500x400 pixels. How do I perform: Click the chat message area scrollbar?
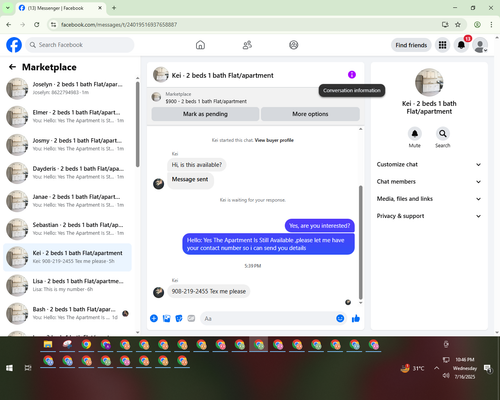coord(360,242)
